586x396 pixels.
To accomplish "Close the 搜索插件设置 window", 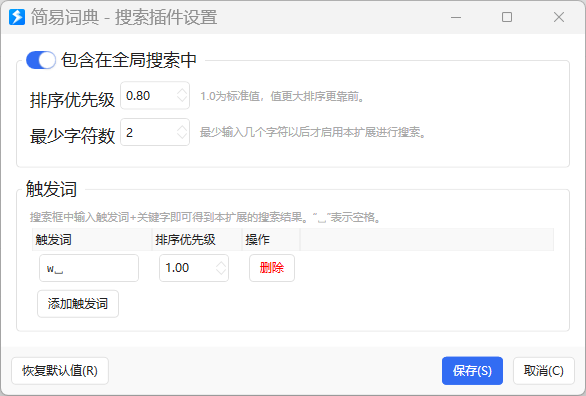I will click(x=559, y=17).
